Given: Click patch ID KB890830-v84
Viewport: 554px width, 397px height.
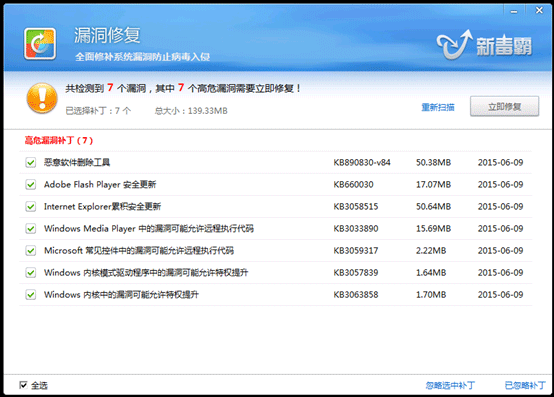Looking at the screenshot, I should [362, 162].
